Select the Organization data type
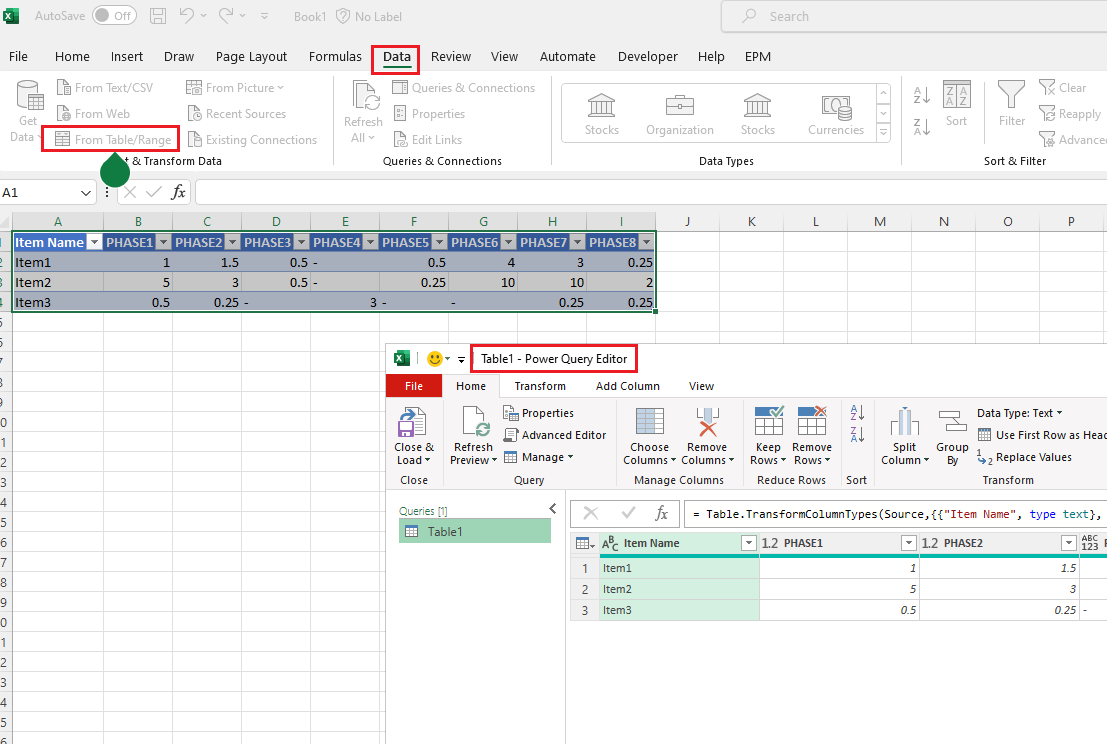 (680, 114)
